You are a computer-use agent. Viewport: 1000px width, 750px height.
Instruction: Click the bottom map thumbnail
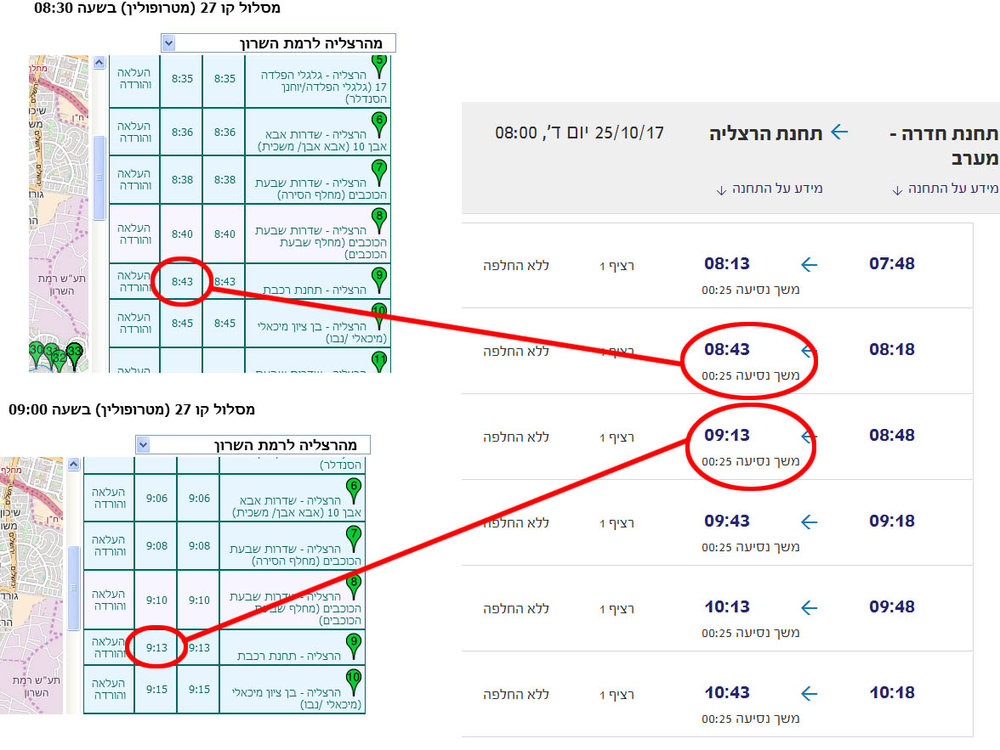32,585
